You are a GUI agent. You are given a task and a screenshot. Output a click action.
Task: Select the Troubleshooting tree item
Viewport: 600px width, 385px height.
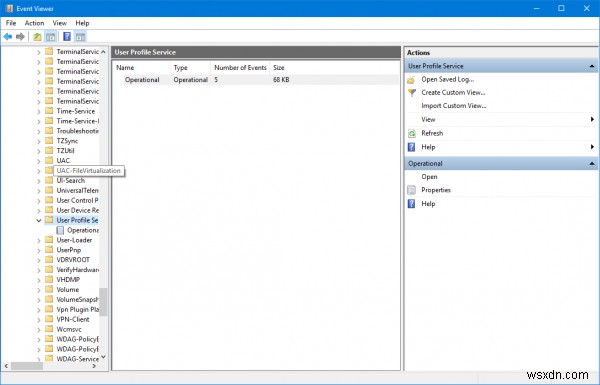point(77,131)
